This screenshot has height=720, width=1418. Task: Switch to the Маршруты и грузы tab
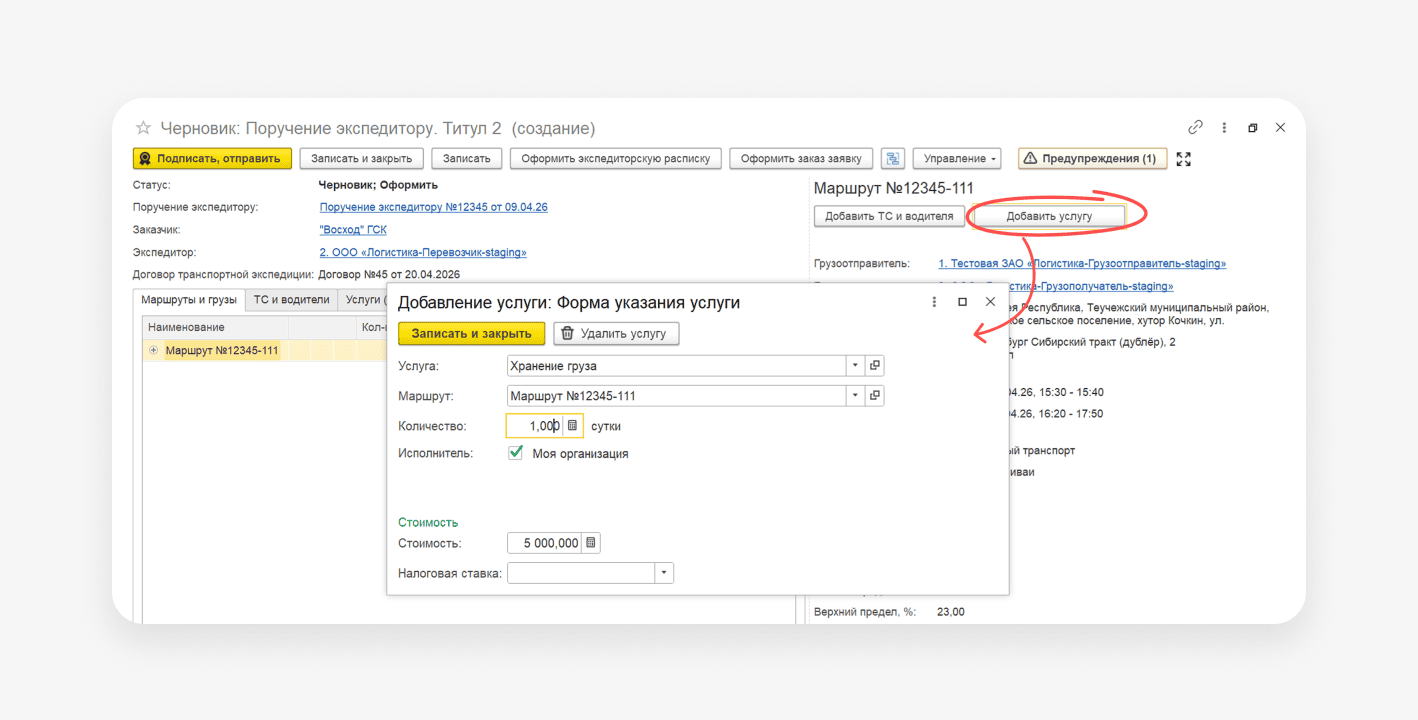pos(189,299)
